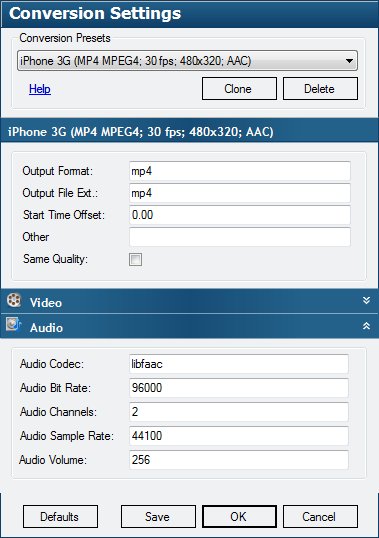Click the Video film reel icon

click(14, 300)
